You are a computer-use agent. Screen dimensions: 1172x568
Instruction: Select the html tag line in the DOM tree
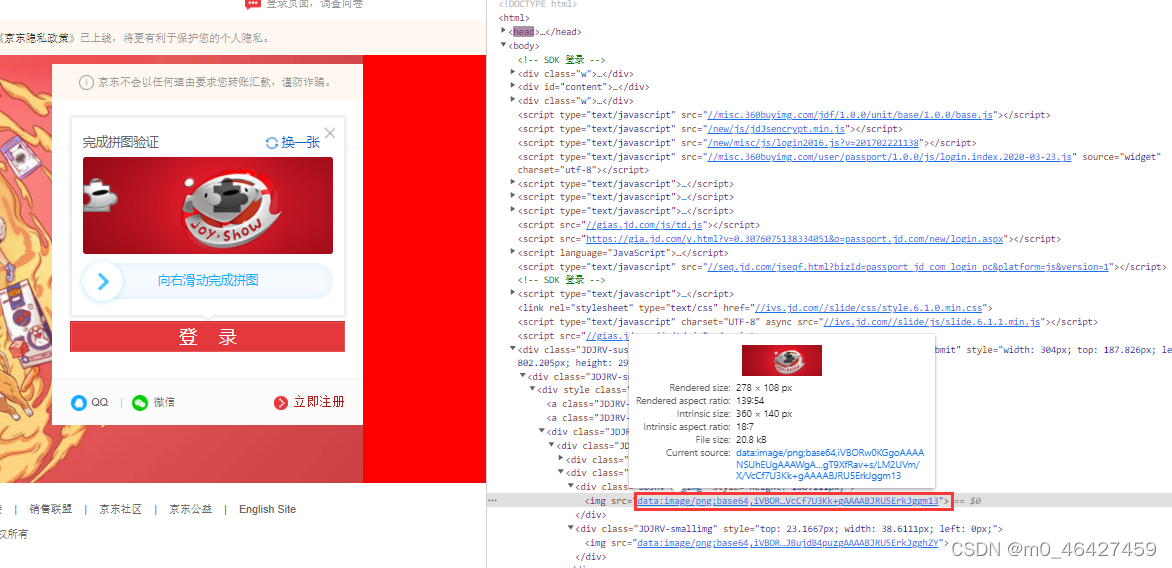click(515, 18)
